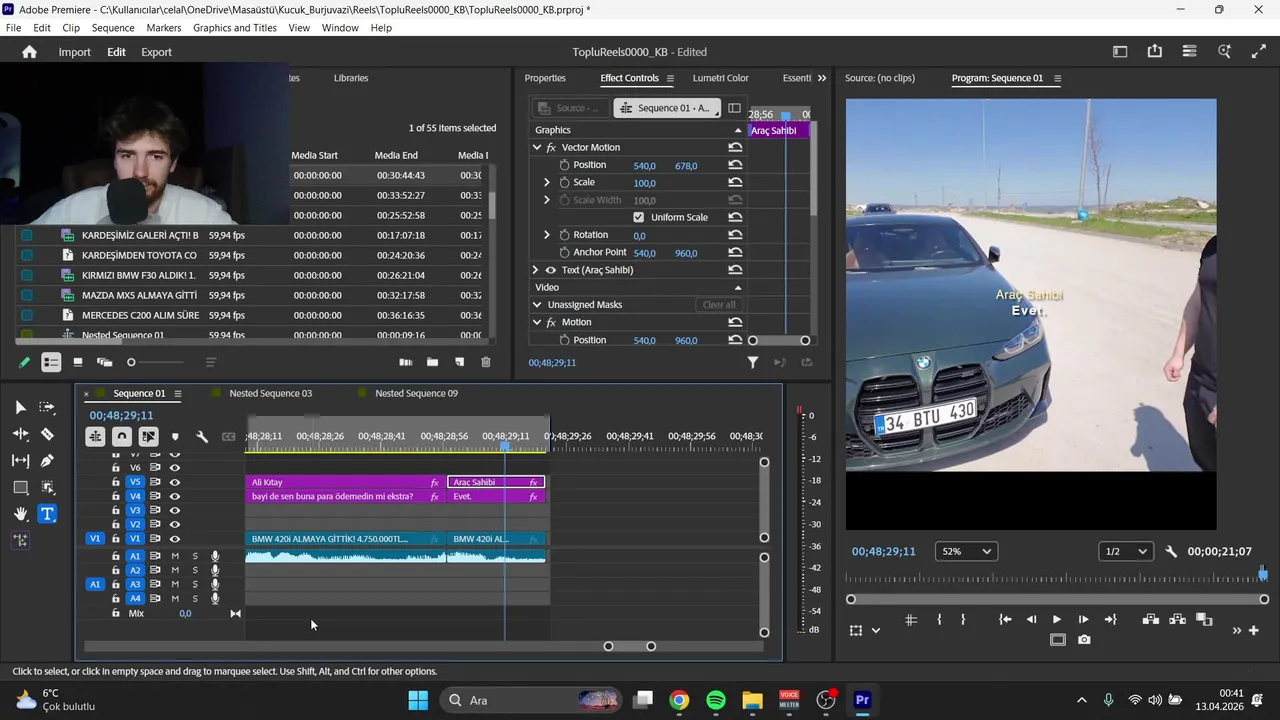1280x720 pixels.
Task: Select the Razor tool in the tools panel
Action: pos(47,434)
